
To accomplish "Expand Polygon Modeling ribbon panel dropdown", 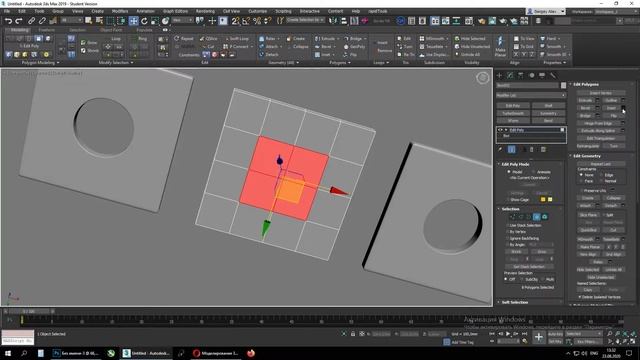I will (40, 63).
